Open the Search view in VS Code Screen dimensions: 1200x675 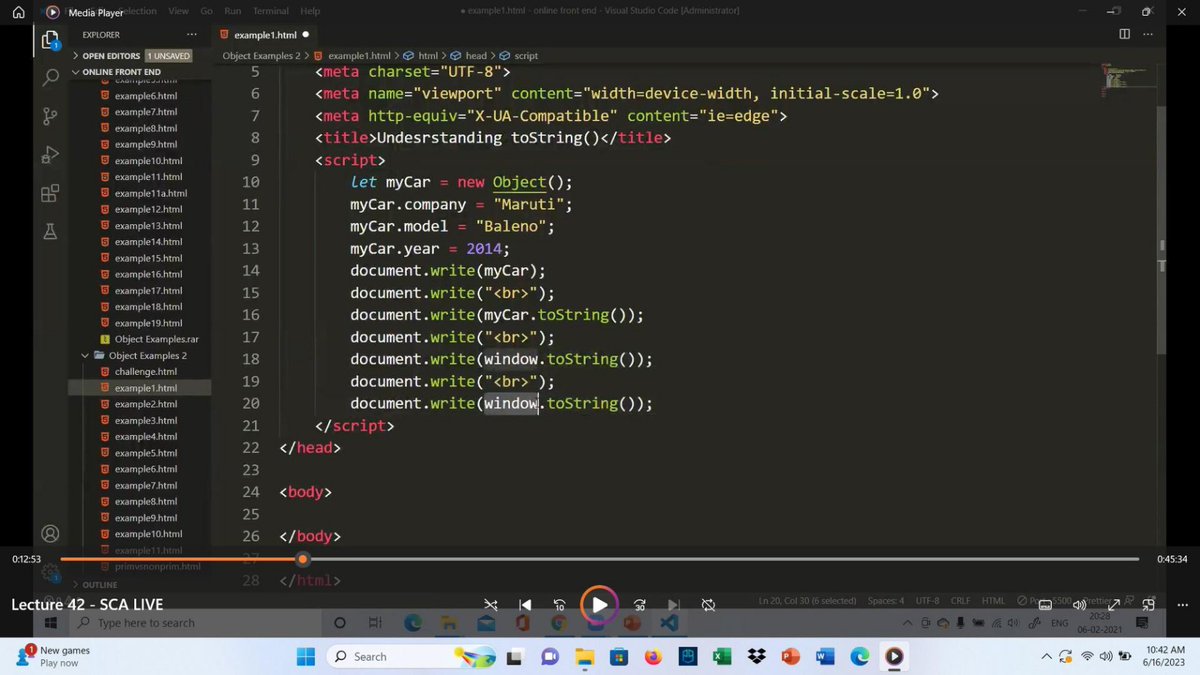point(50,76)
